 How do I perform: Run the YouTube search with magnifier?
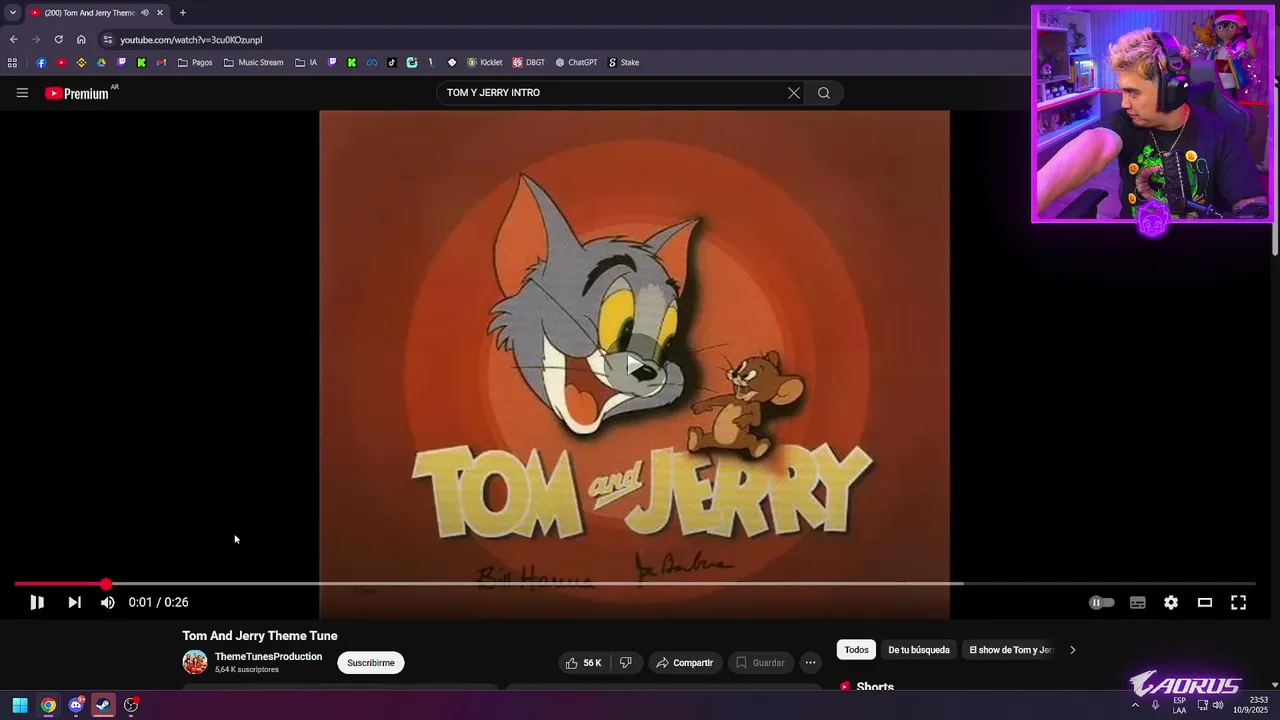click(824, 93)
